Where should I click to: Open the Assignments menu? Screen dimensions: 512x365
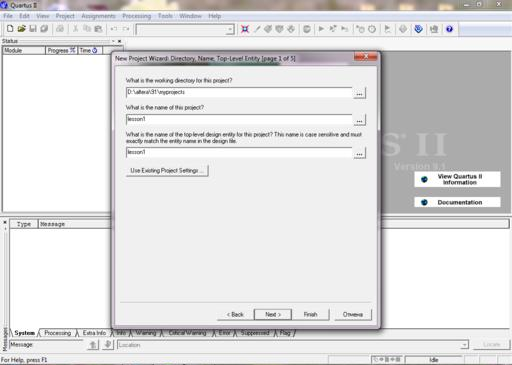click(98, 16)
